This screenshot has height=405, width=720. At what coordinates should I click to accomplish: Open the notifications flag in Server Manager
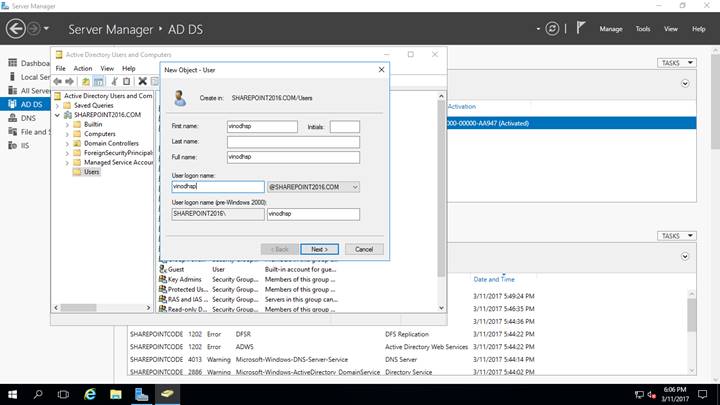581,28
